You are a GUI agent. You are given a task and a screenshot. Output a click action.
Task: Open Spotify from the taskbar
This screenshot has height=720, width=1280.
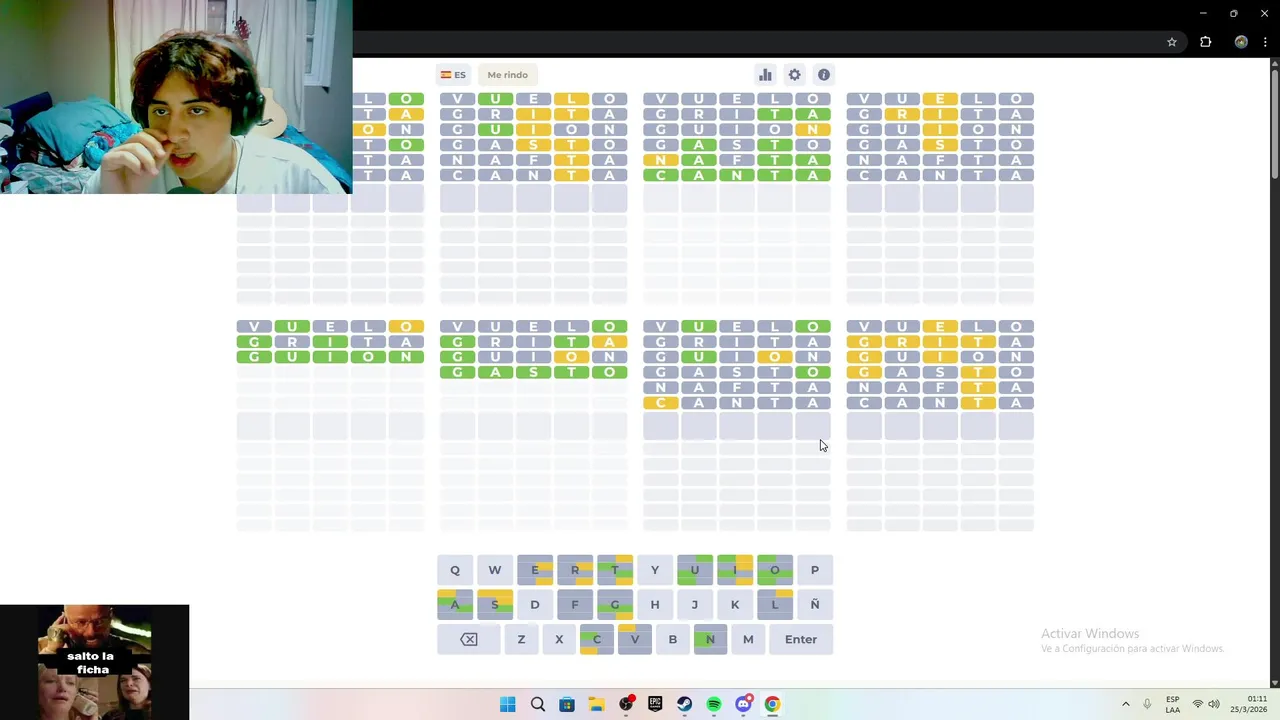point(714,704)
